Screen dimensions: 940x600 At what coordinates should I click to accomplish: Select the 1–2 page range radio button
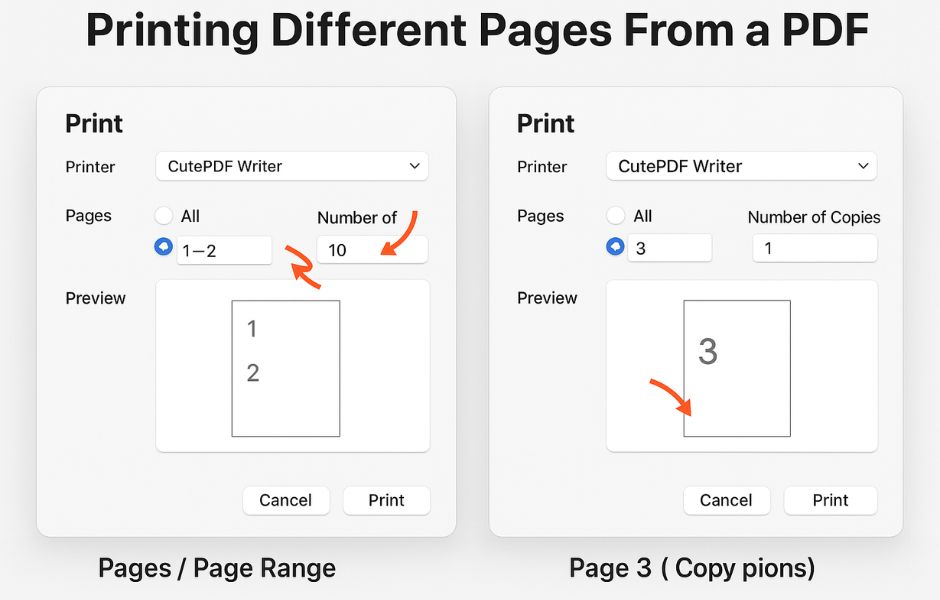[164, 246]
